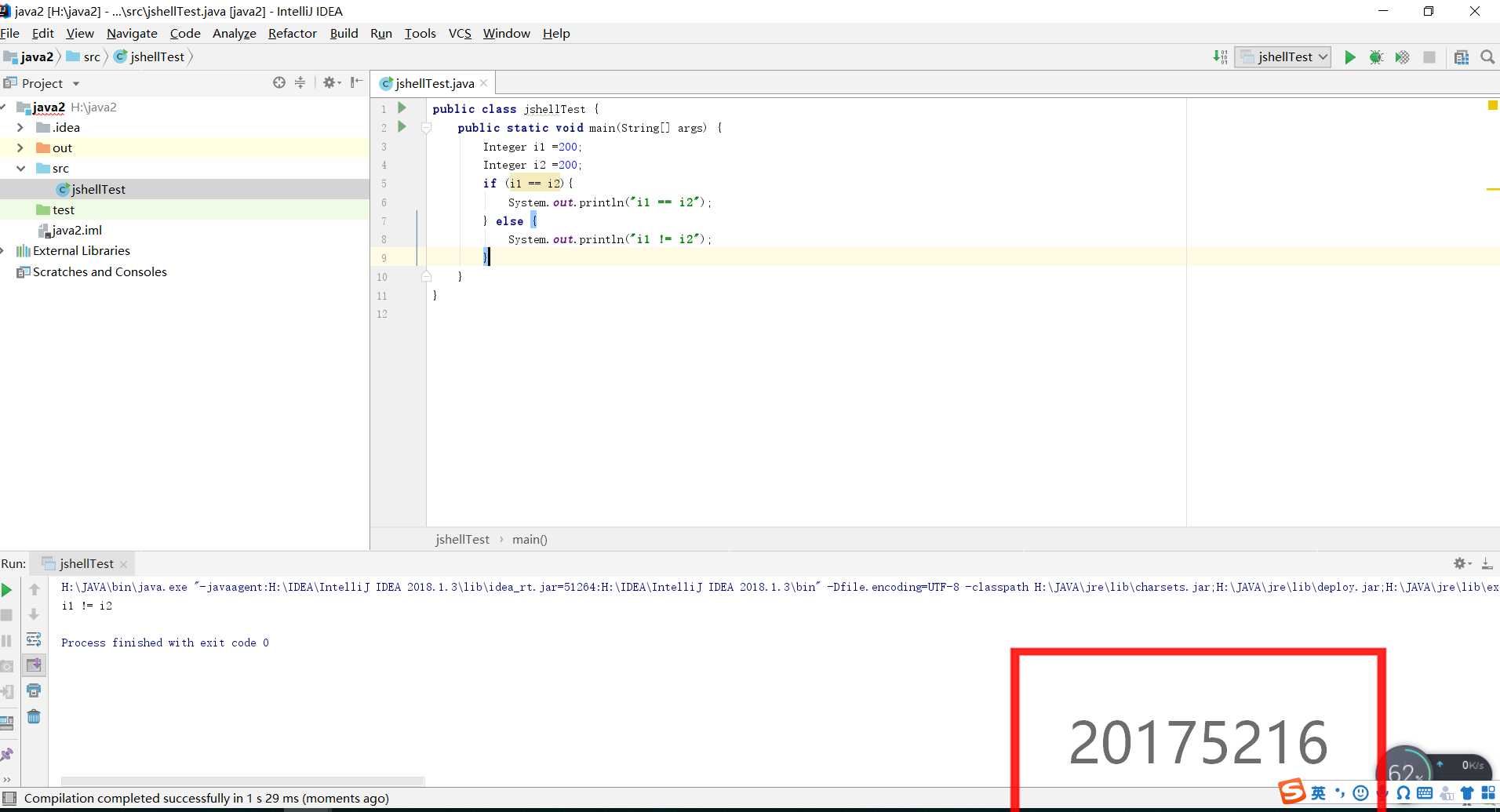Open the jshellTest run configuration dropdown
This screenshot has width=1500, height=812.
click(x=1283, y=56)
